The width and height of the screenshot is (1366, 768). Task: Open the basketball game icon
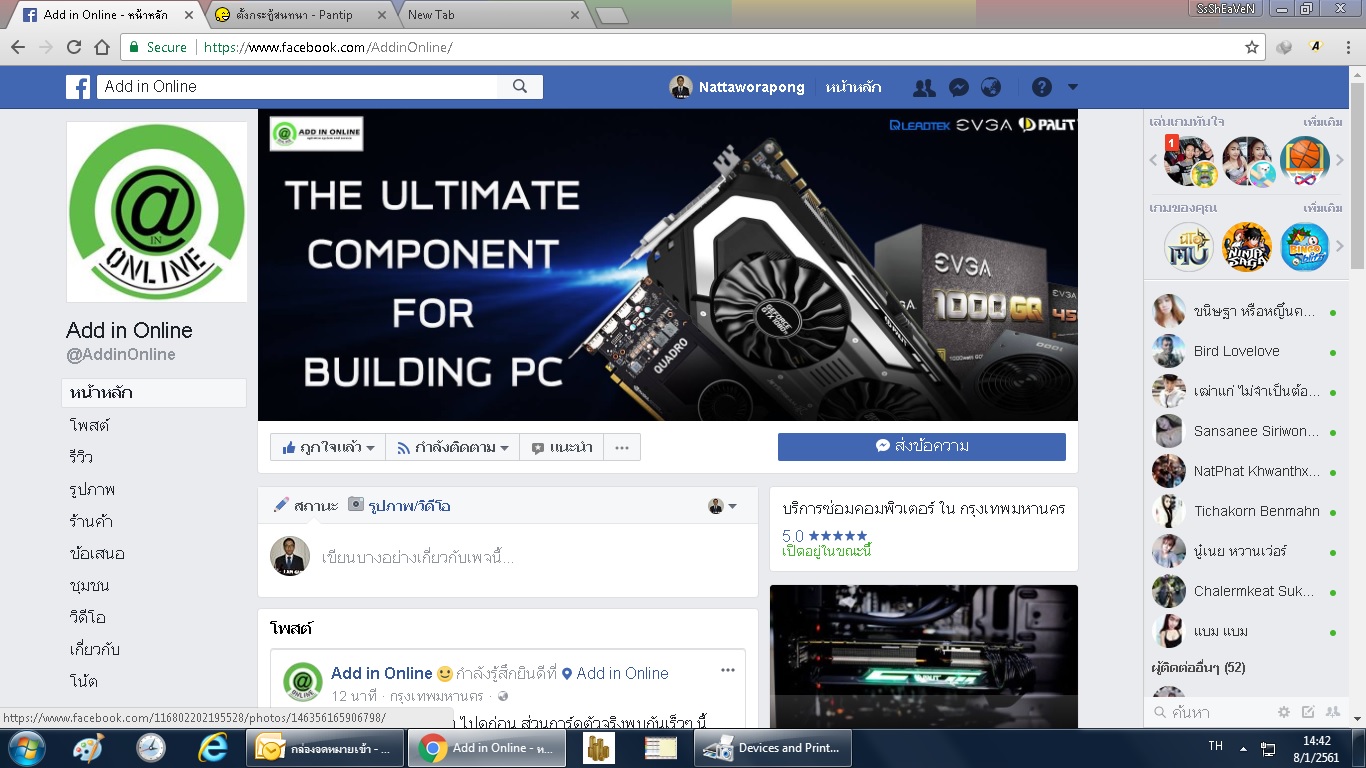click(1305, 161)
